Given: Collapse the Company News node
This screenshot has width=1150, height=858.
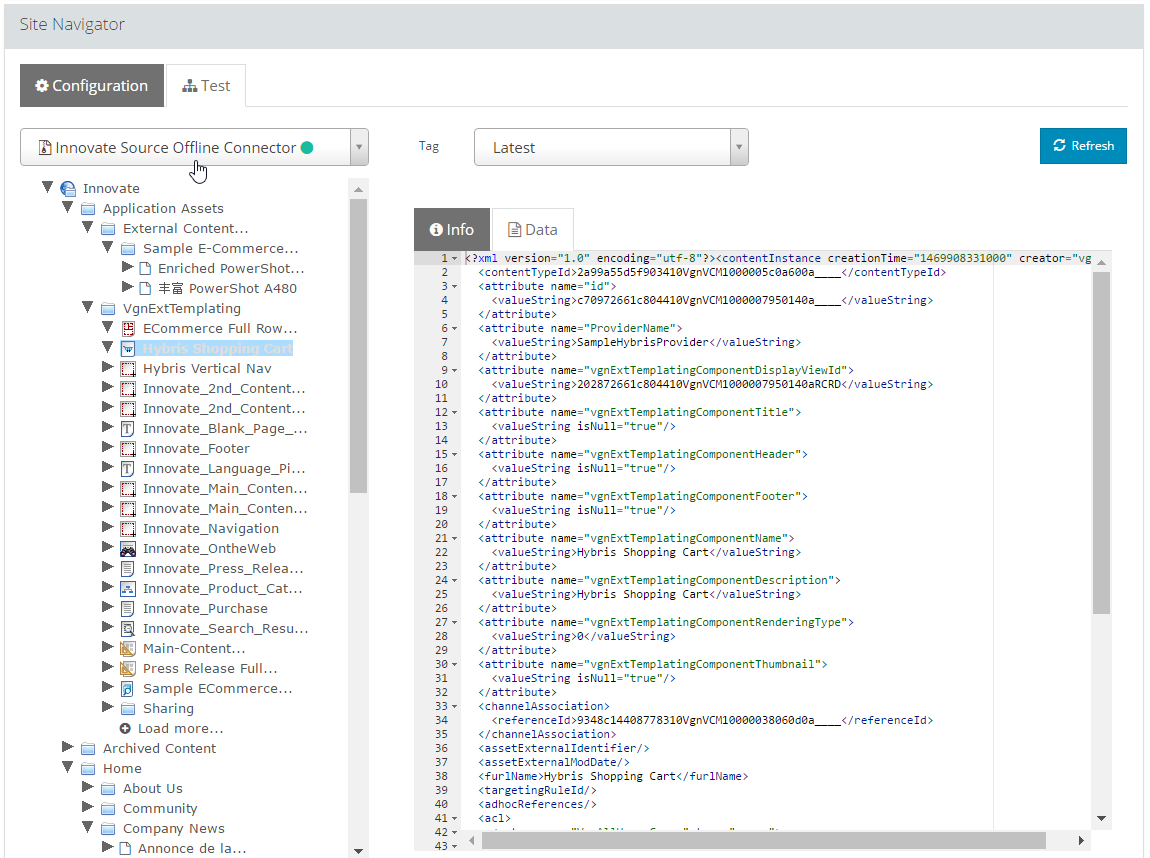Looking at the screenshot, I should (87, 827).
